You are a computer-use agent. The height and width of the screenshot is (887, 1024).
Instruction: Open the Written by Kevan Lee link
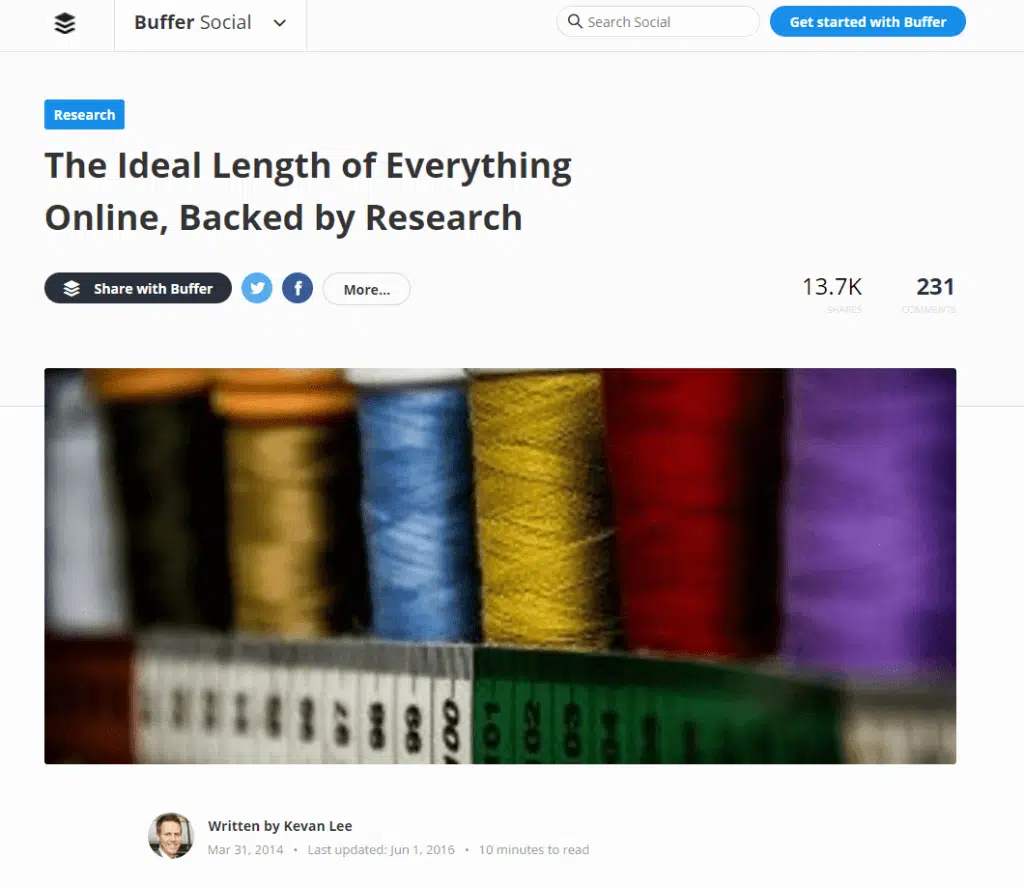tap(280, 826)
